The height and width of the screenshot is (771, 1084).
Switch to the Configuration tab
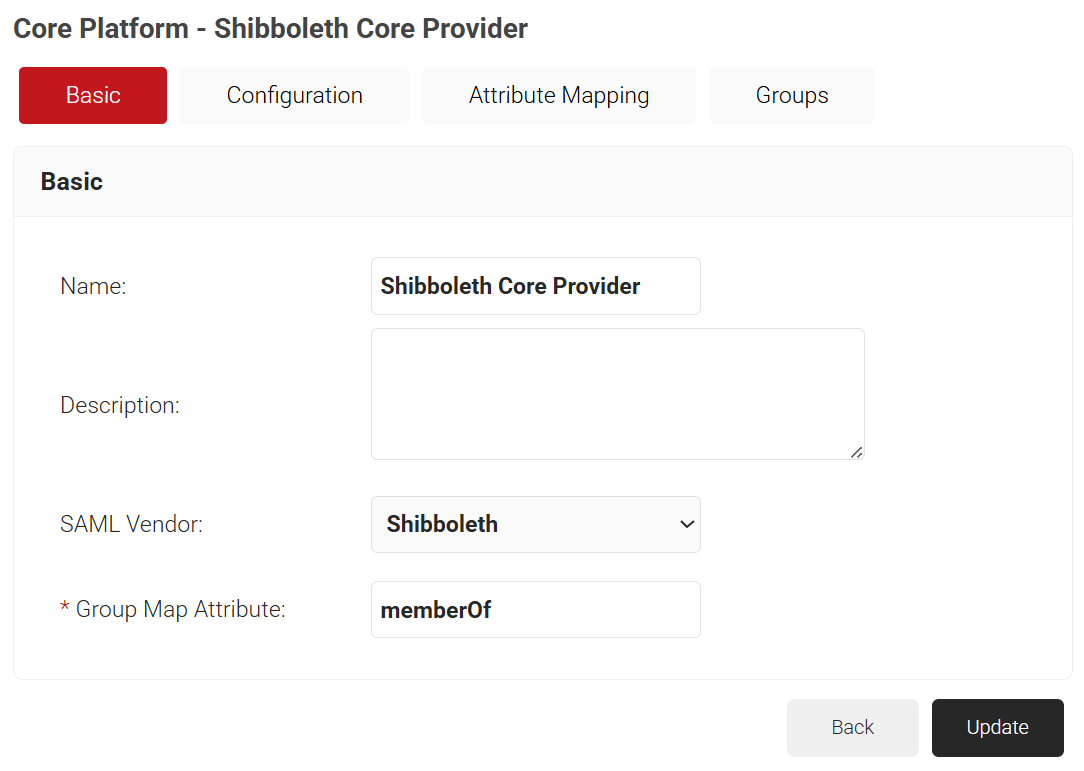pyautogui.click(x=294, y=95)
